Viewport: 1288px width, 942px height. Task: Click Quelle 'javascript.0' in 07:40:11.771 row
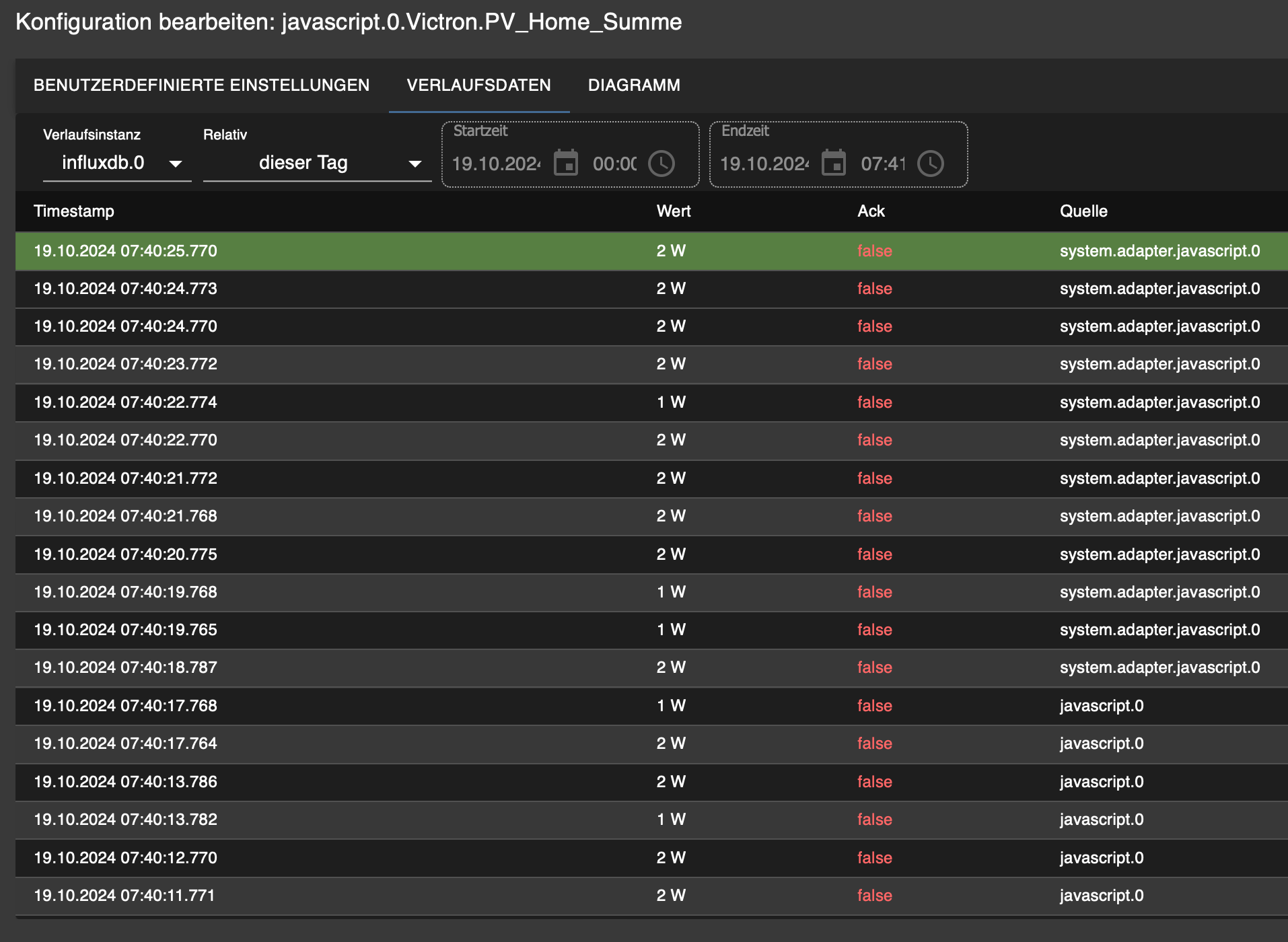click(1101, 896)
